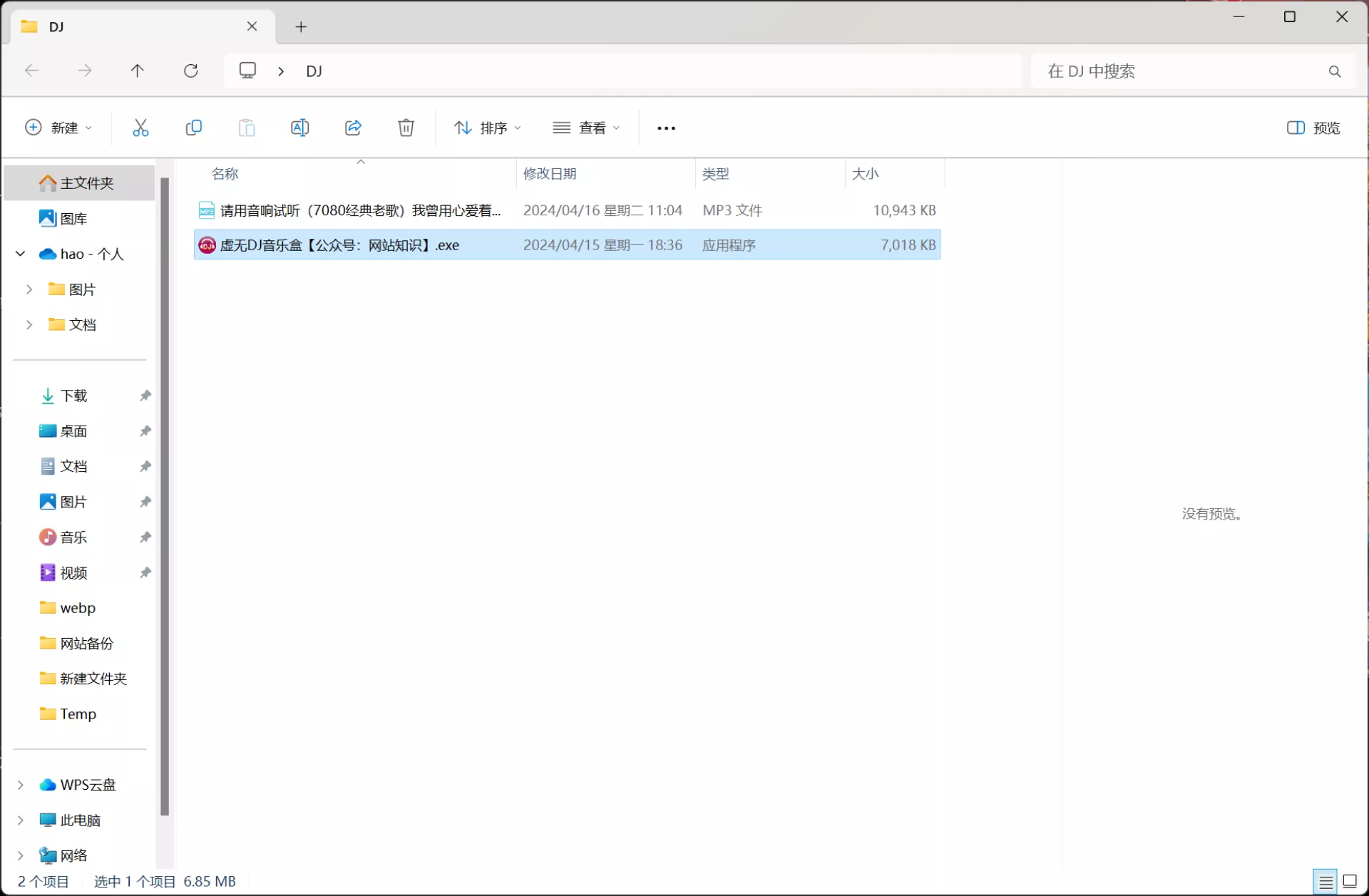Open the three-dots more options menu
Viewport: 1369px width, 896px height.
[666, 128]
